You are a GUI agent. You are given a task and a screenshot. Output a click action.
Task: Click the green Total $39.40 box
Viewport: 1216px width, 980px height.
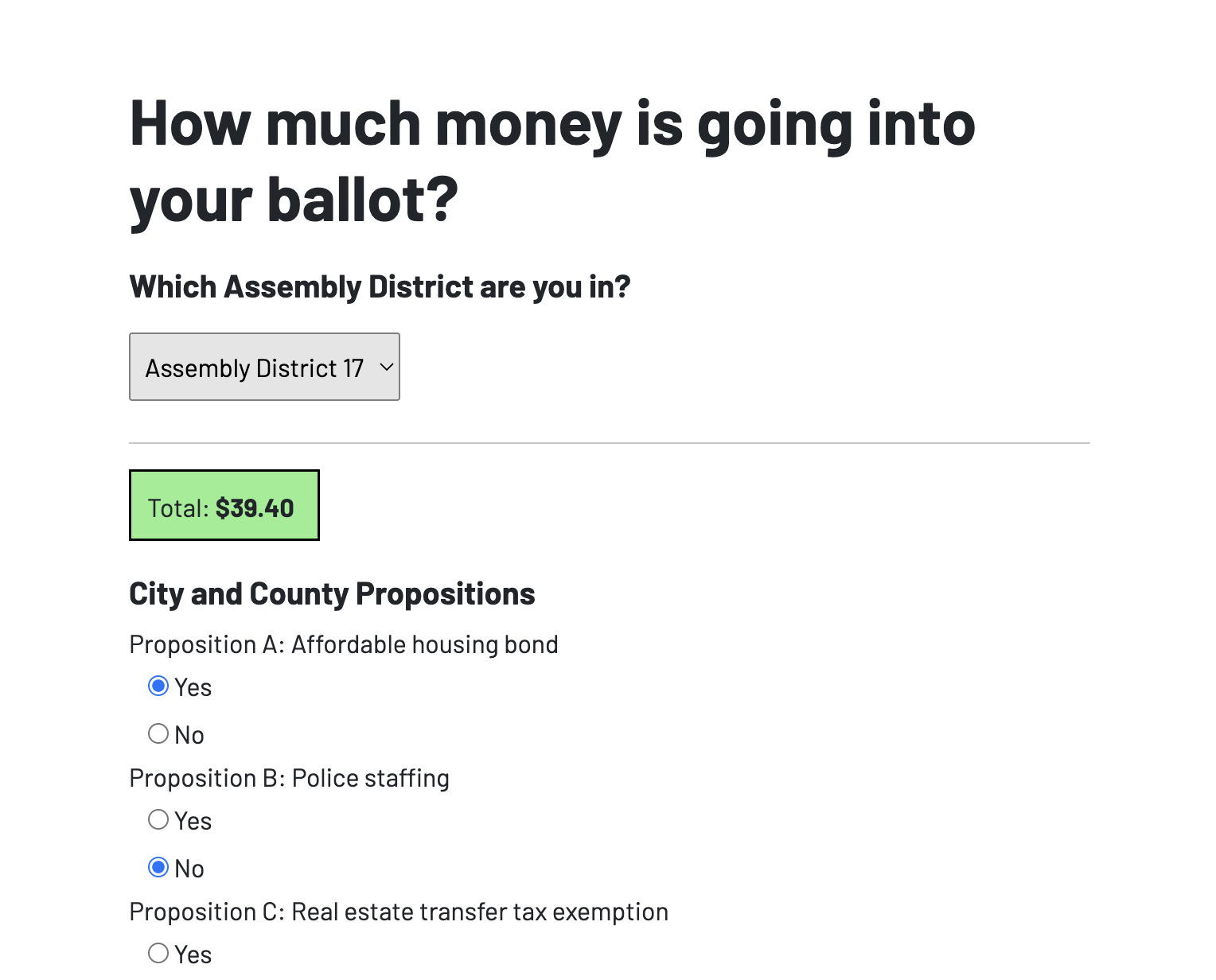coord(224,506)
